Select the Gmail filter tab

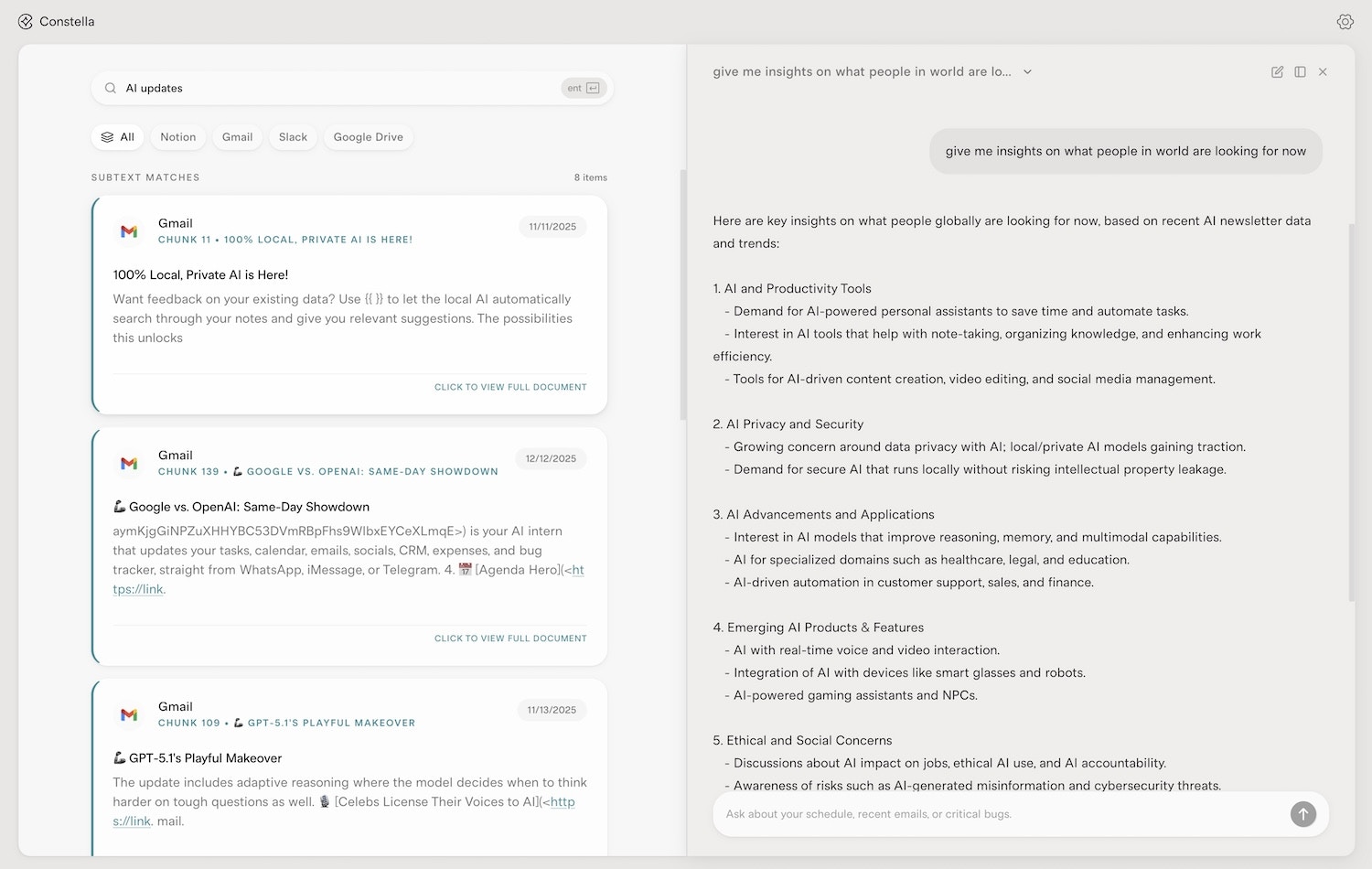click(x=237, y=137)
